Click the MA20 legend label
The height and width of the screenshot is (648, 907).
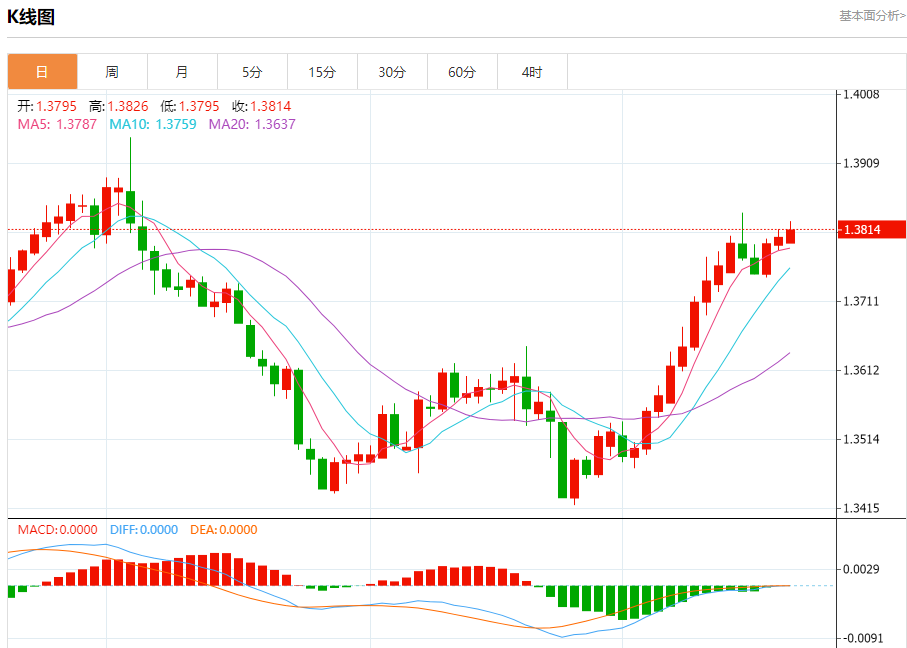(x=252, y=124)
